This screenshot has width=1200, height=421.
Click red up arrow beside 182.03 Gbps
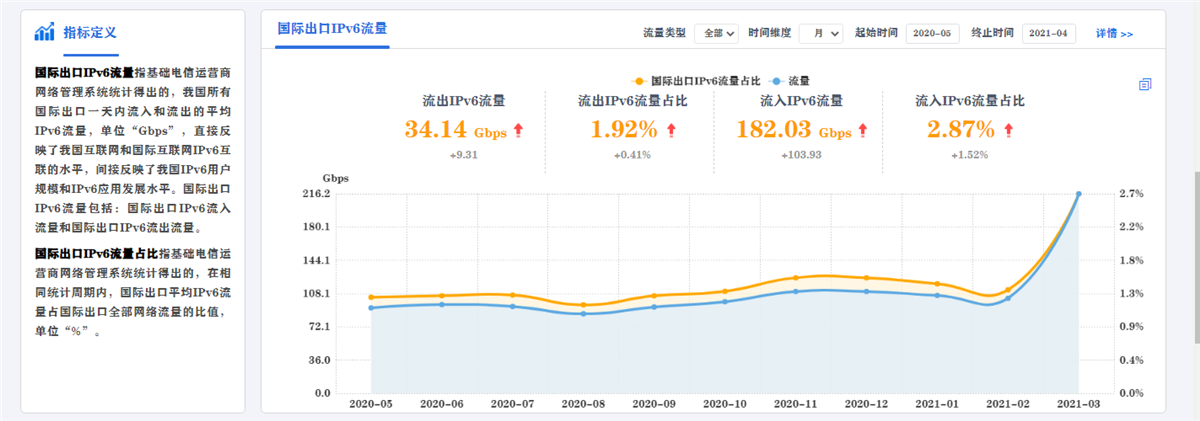860,130
